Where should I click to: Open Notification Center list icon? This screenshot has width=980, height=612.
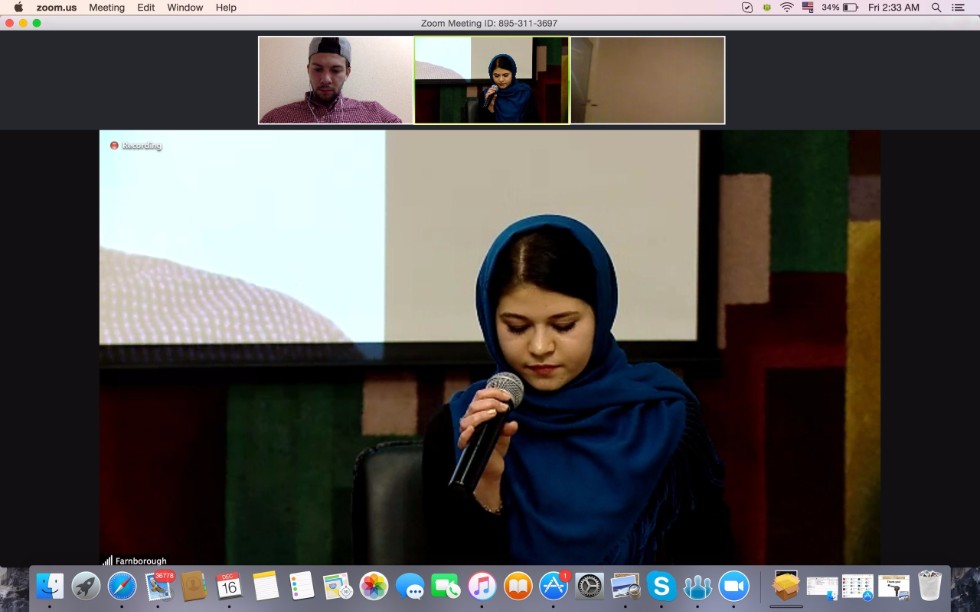pos(961,7)
